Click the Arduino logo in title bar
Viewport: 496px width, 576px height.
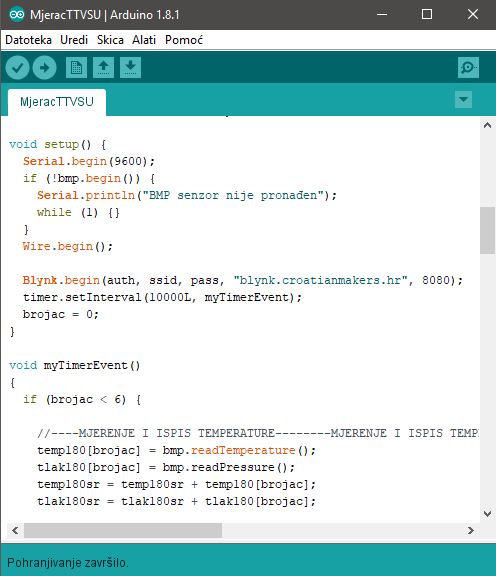[17, 15]
